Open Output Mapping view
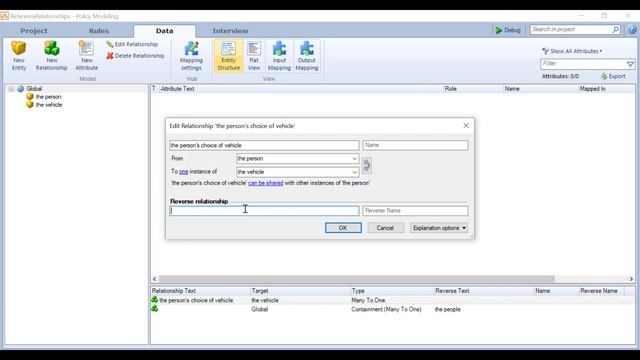 click(307, 56)
